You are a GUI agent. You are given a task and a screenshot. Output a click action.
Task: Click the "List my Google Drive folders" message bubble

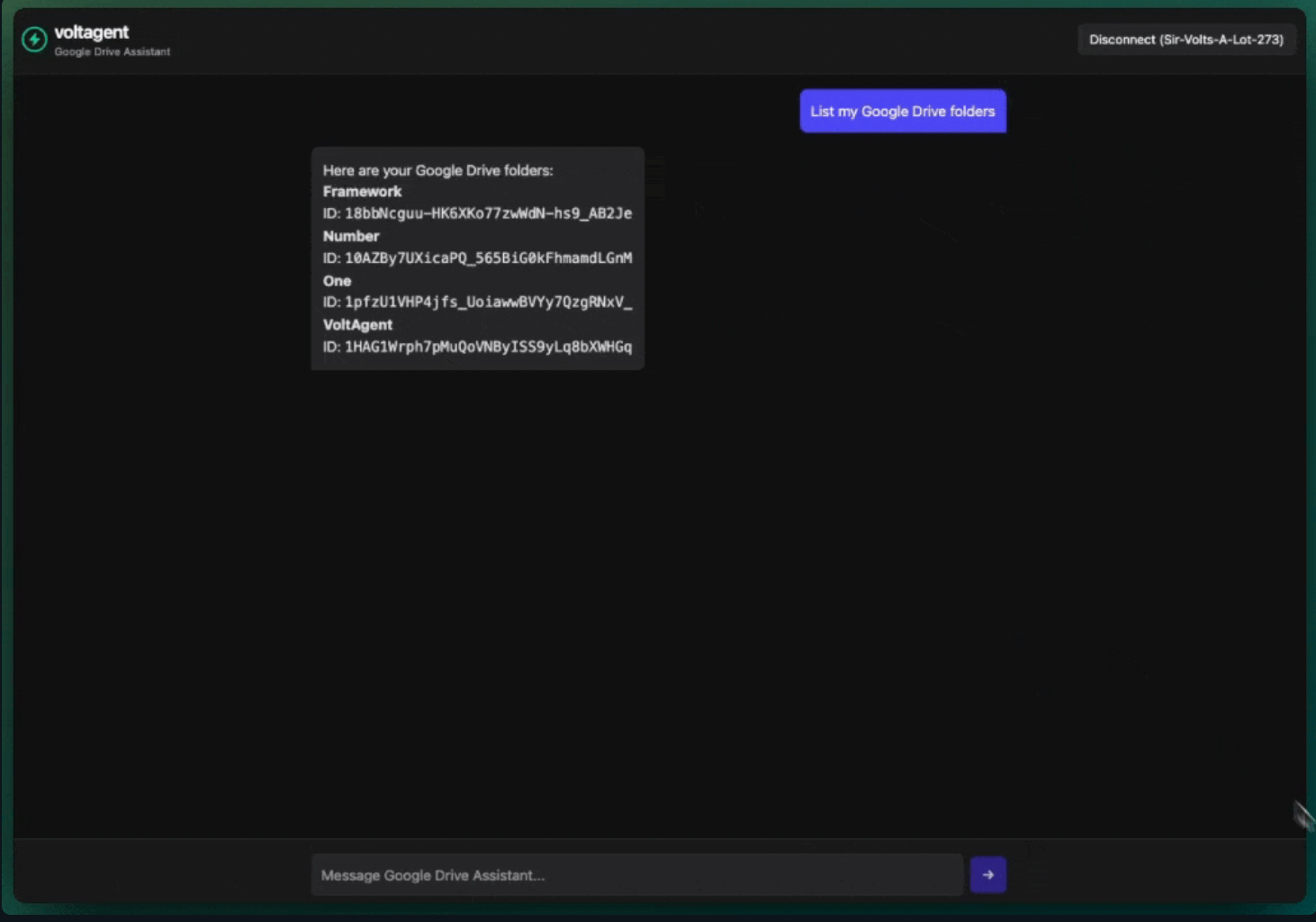pos(903,111)
